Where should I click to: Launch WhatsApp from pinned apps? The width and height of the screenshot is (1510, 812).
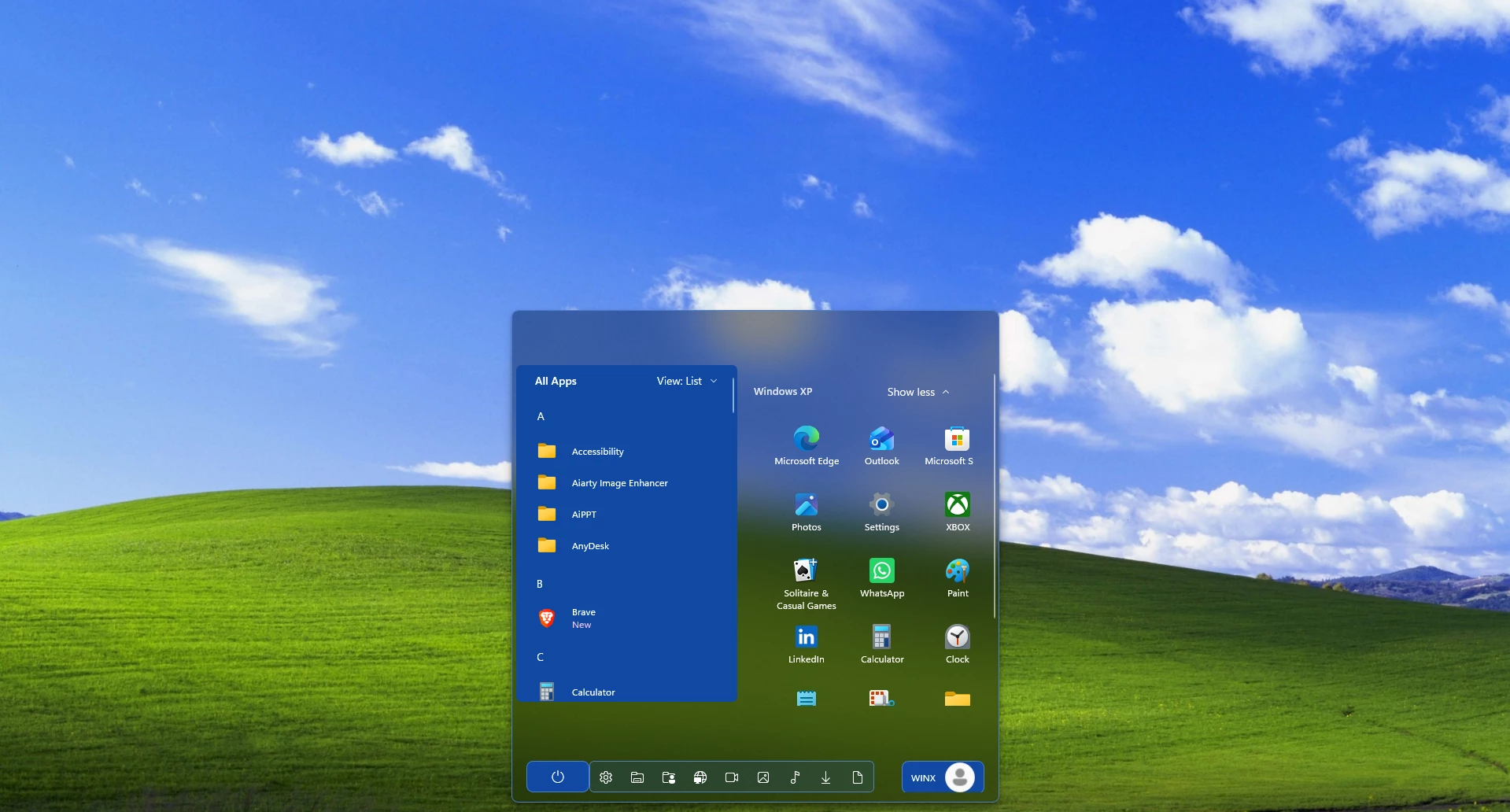tap(882, 578)
